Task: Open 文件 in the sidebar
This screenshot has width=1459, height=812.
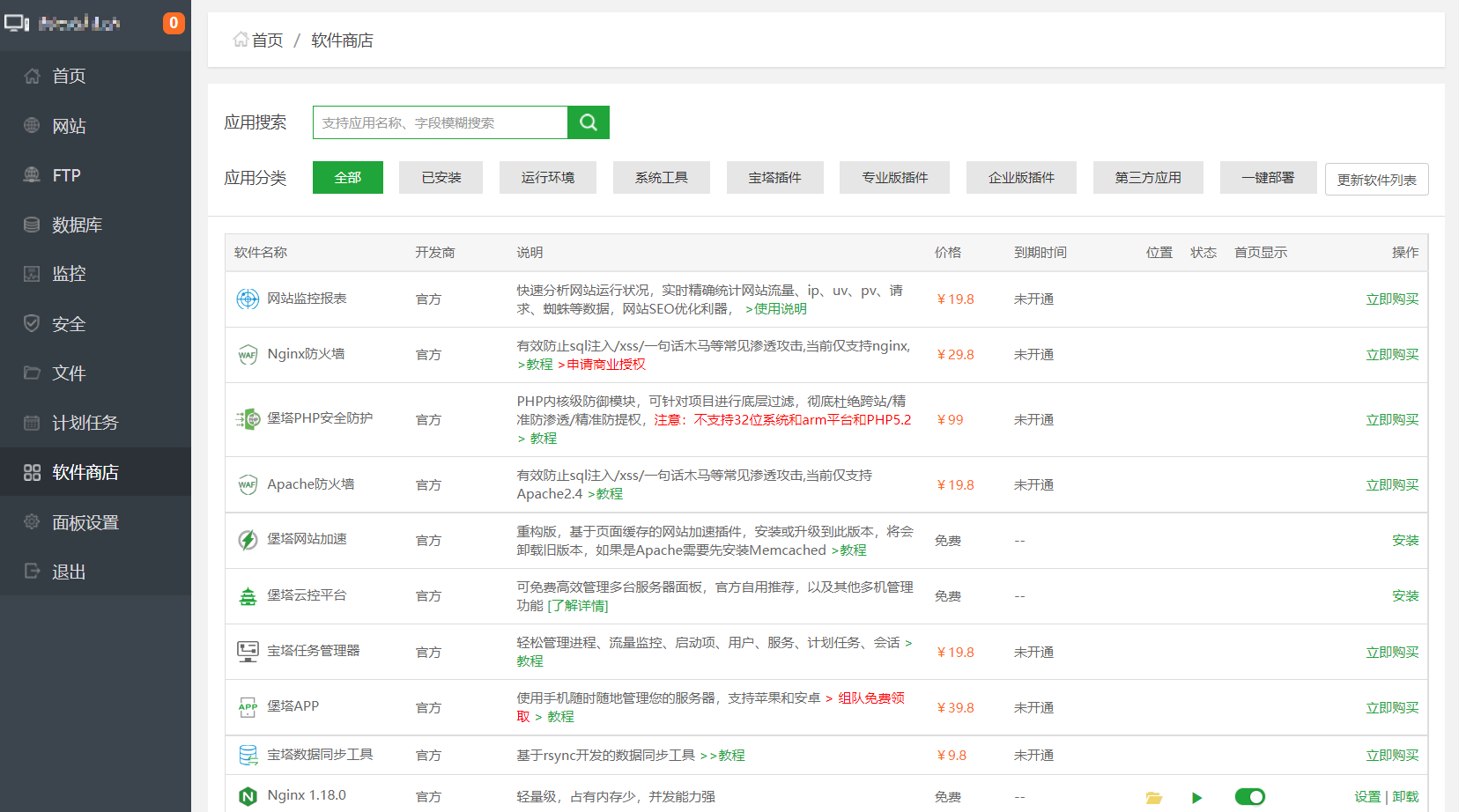Action: [x=95, y=373]
